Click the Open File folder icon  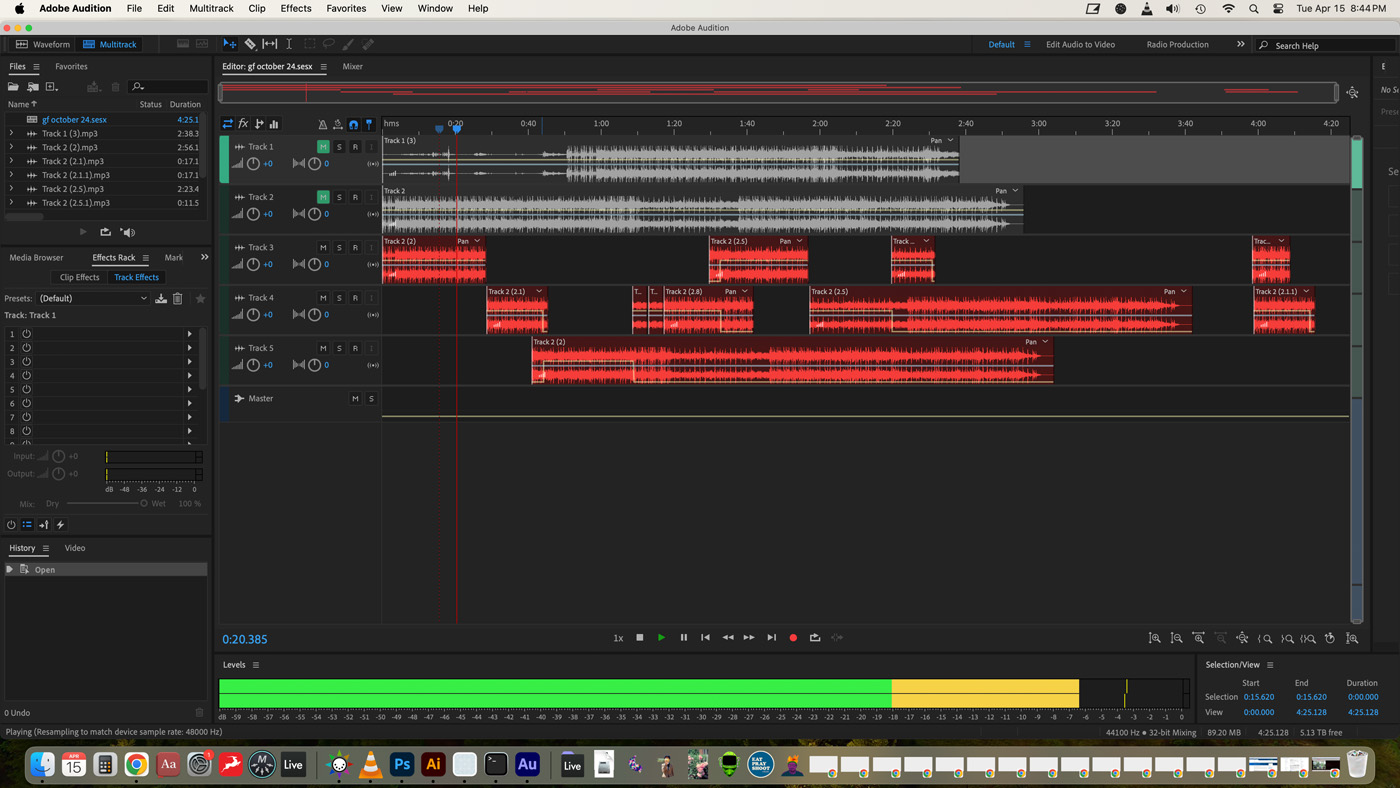tap(13, 87)
